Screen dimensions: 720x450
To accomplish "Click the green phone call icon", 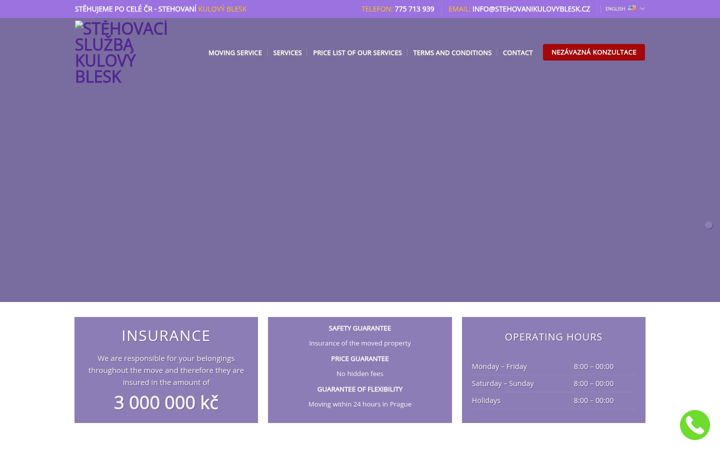I will pyautogui.click(x=695, y=425).
